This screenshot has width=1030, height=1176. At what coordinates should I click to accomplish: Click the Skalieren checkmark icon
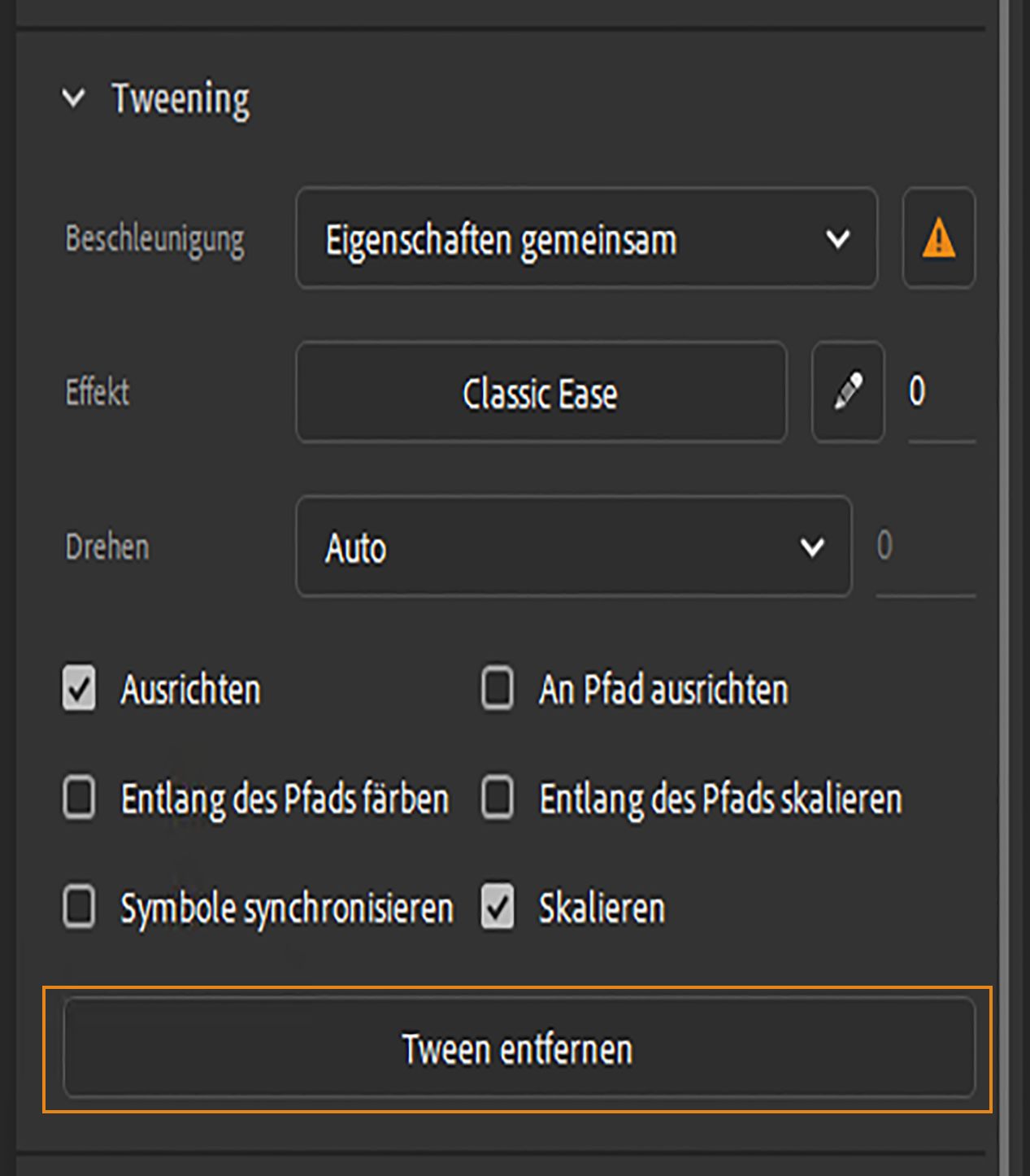click(496, 908)
